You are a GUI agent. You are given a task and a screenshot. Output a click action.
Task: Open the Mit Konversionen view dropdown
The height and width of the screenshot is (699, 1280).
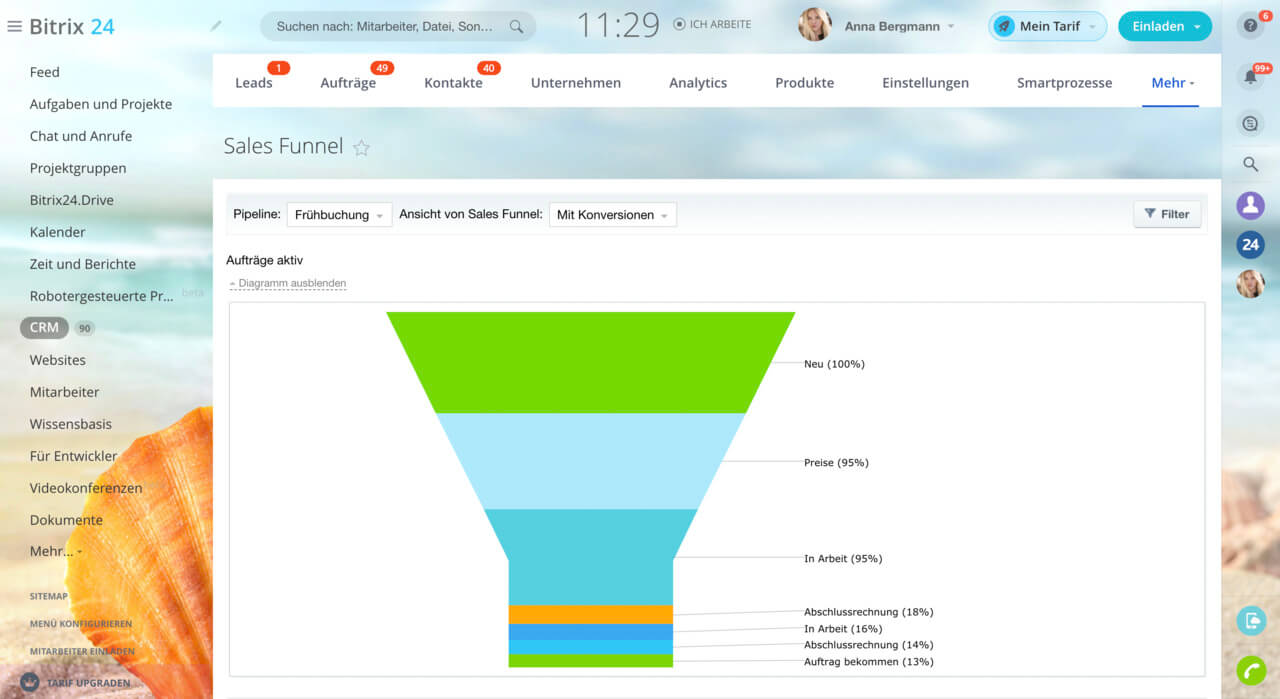click(x=612, y=215)
